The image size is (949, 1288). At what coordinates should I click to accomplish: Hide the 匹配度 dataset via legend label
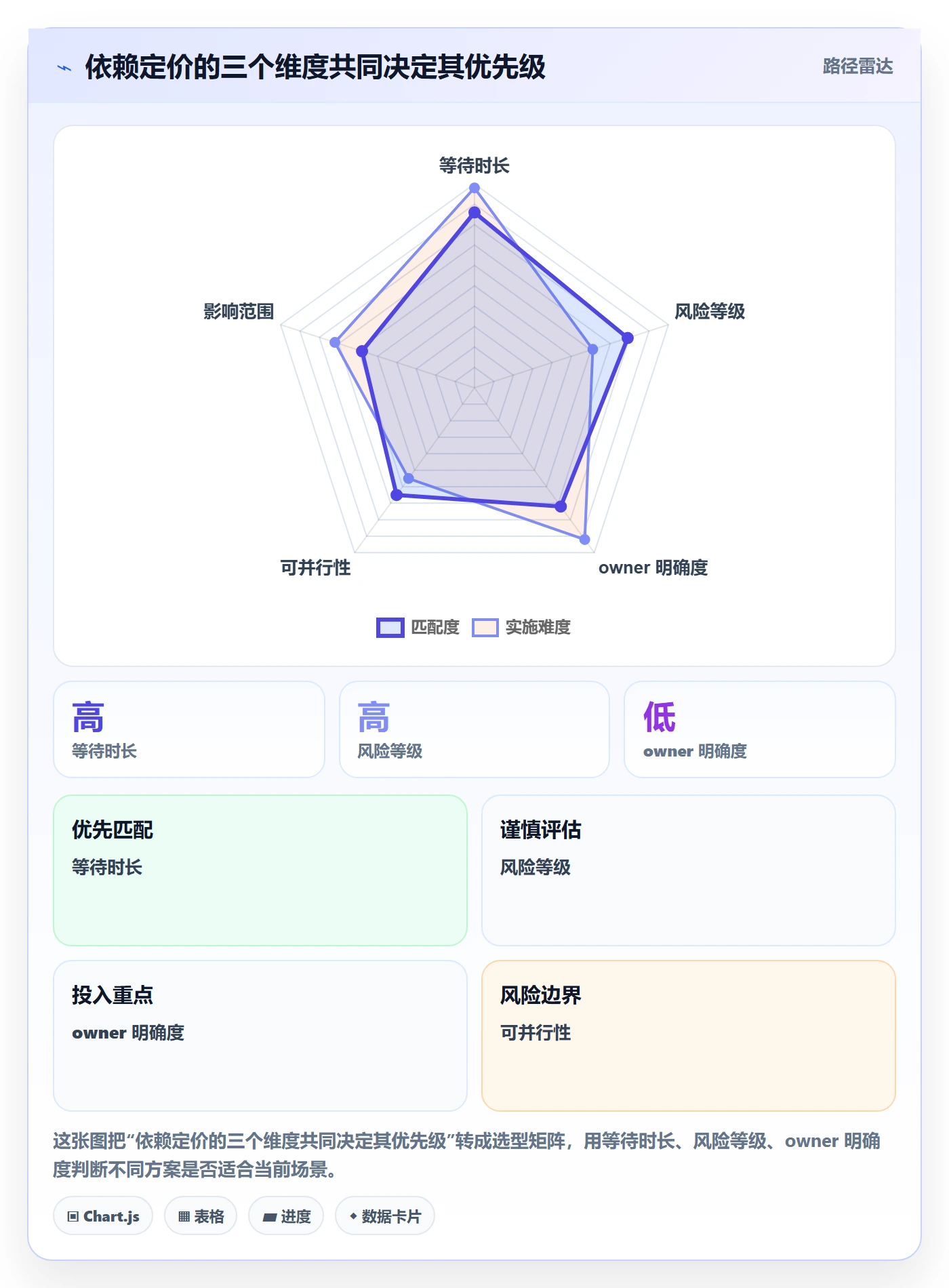[435, 628]
